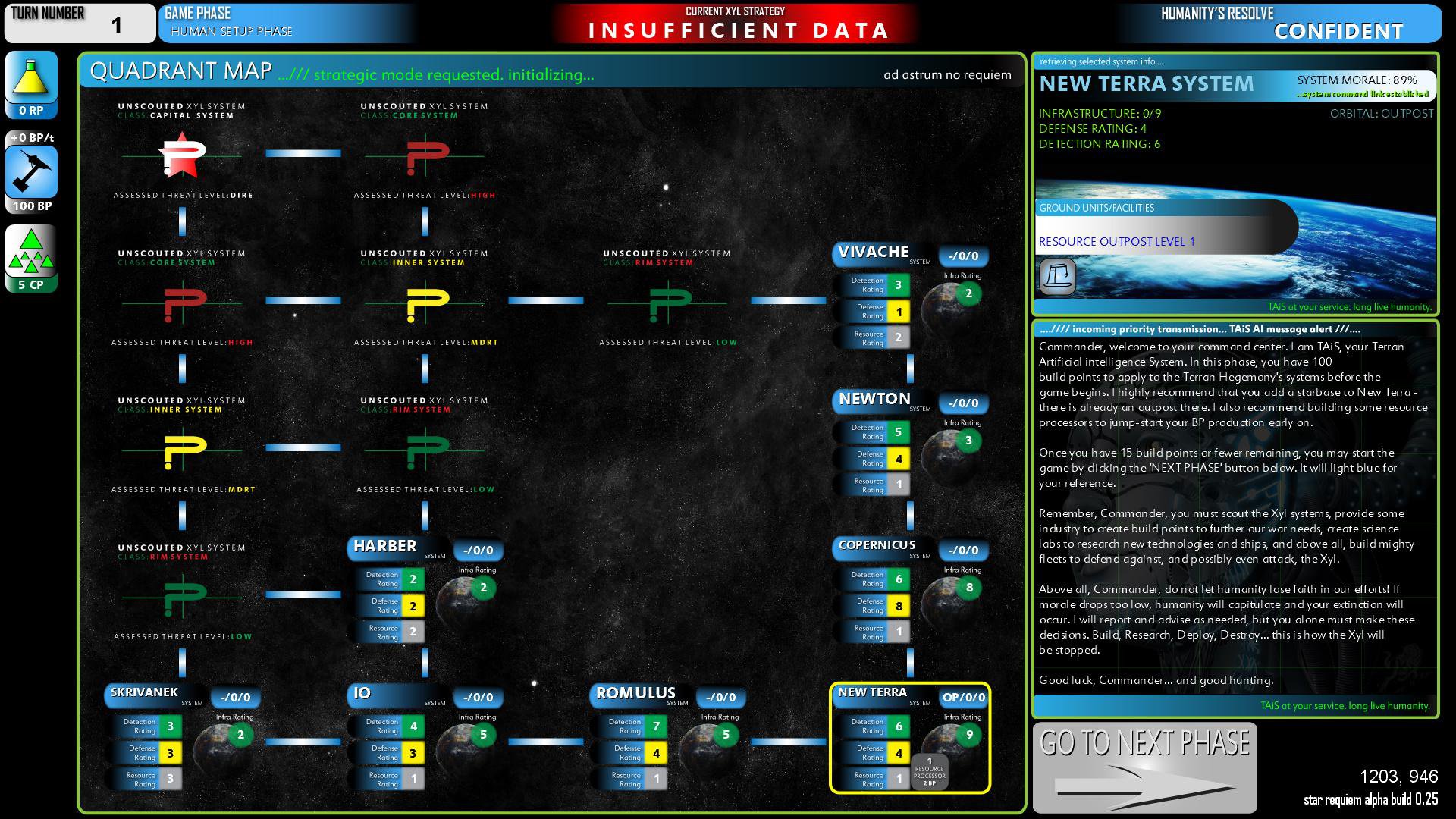Select the Xyl capital system star icon
The width and height of the screenshot is (1456, 819).
pos(182,155)
